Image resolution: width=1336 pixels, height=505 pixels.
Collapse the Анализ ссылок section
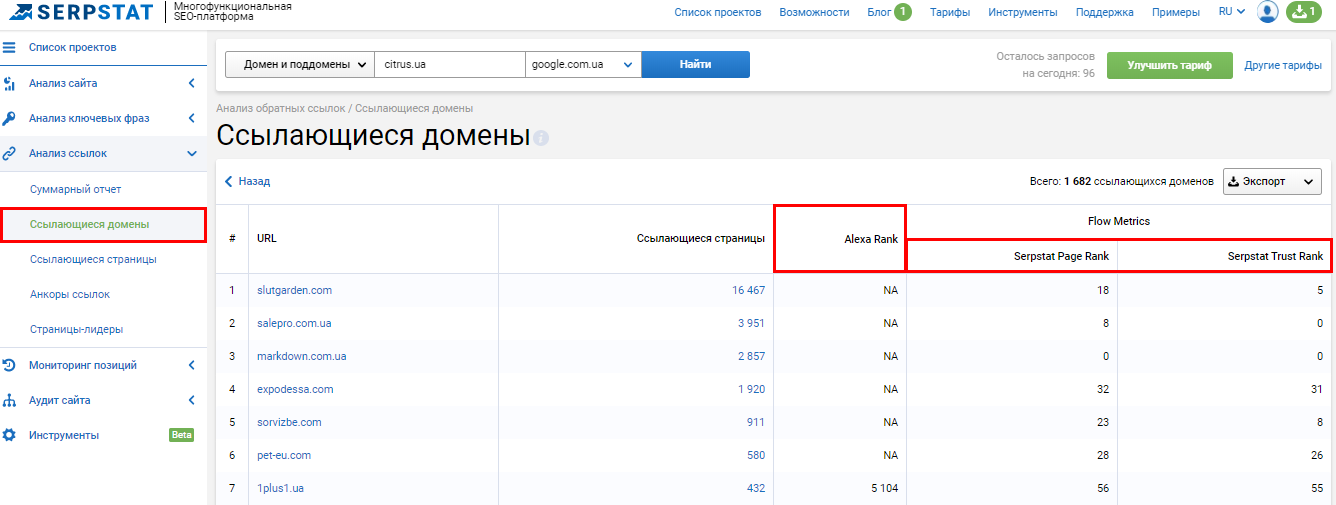click(x=191, y=153)
